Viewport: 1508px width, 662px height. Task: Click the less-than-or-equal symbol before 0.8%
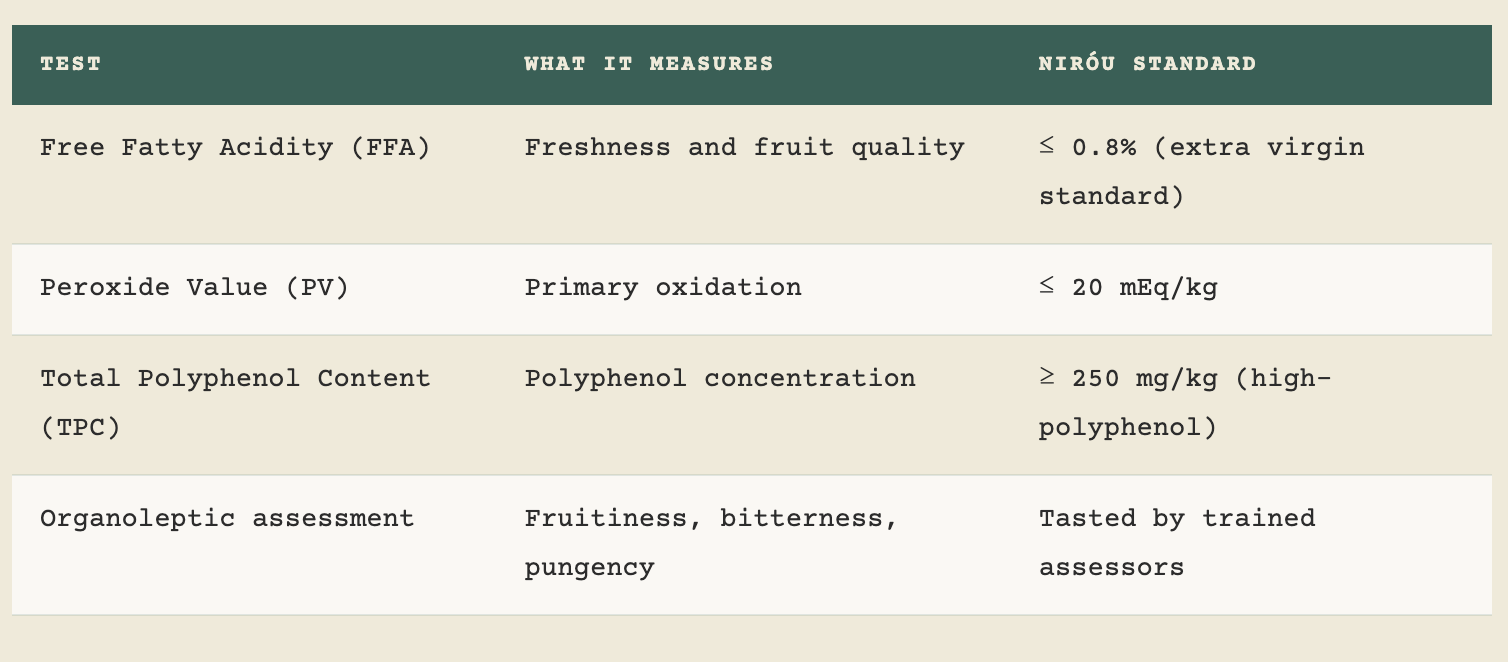pyautogui.click(x=1047, y=148)
